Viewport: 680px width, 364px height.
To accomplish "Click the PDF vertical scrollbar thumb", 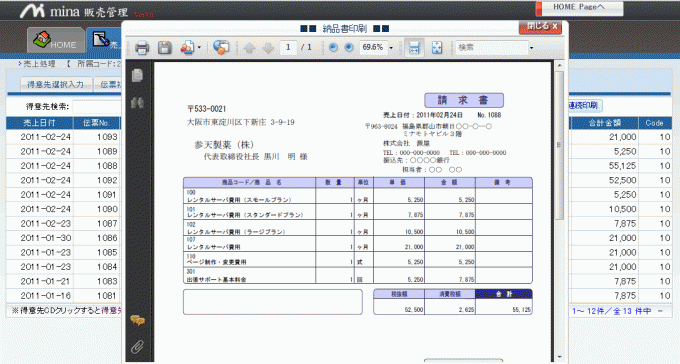I will 559,145.
